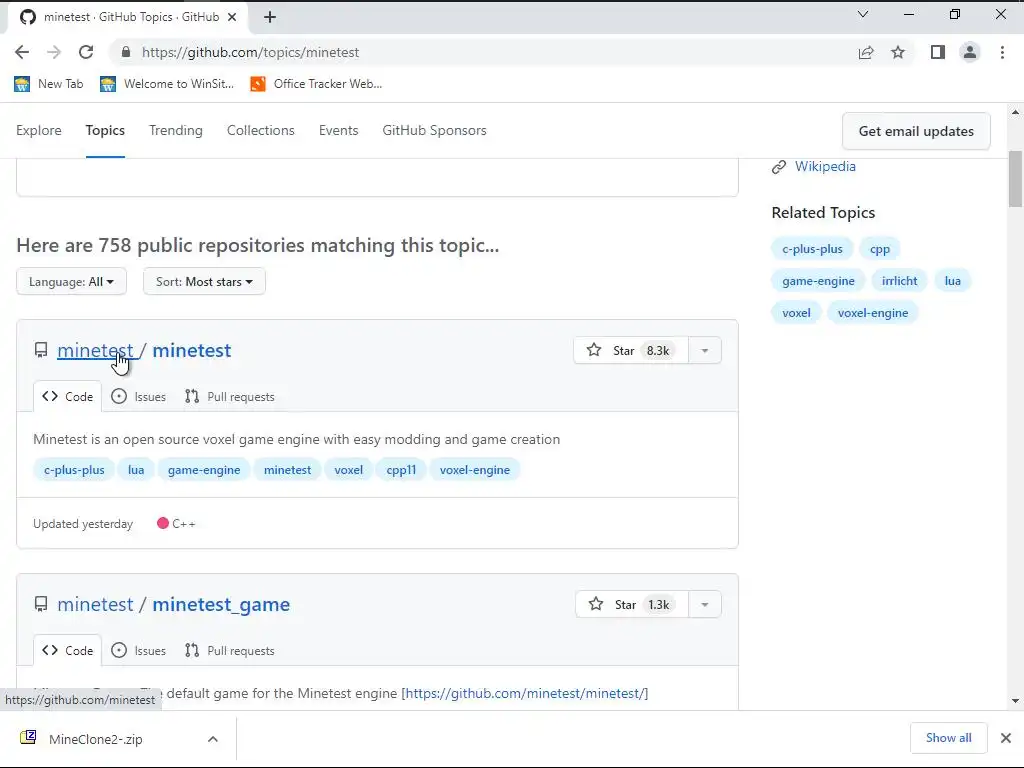Image resolution: width=1024 pixels, height=768 pixels.
Task: Open Issues tab in minetest_game card
Action: [x=138, y=650]
